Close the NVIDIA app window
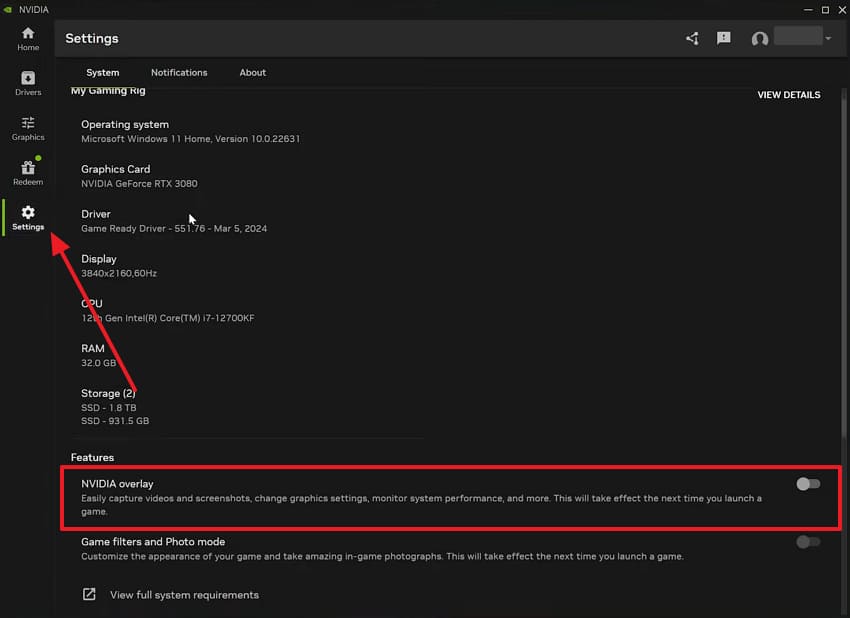This screenshot has height=618, width=850. (842, 10)
